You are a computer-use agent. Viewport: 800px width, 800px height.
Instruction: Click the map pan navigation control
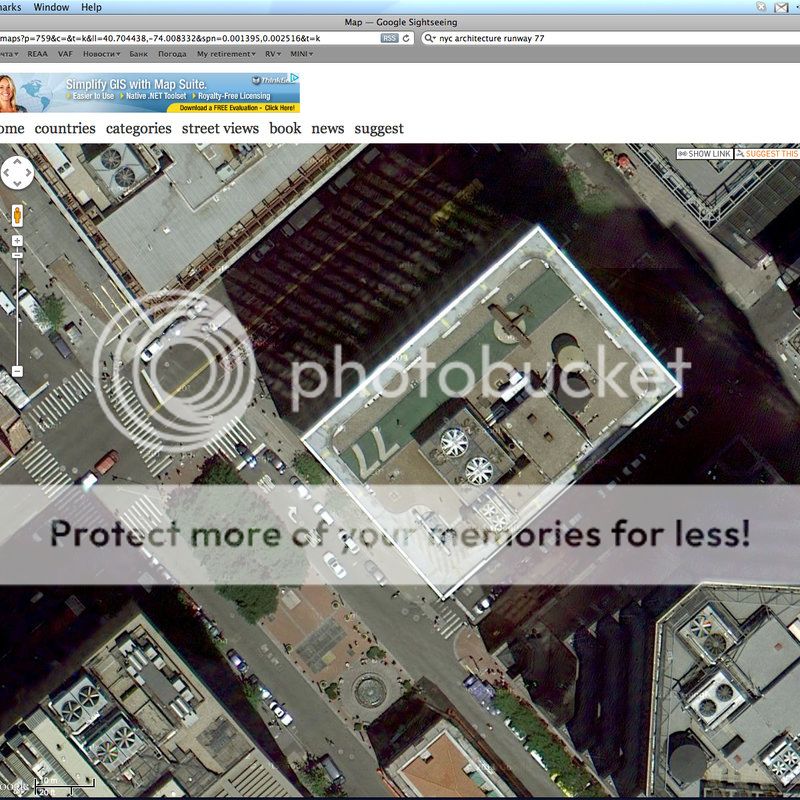click(17, 172)
